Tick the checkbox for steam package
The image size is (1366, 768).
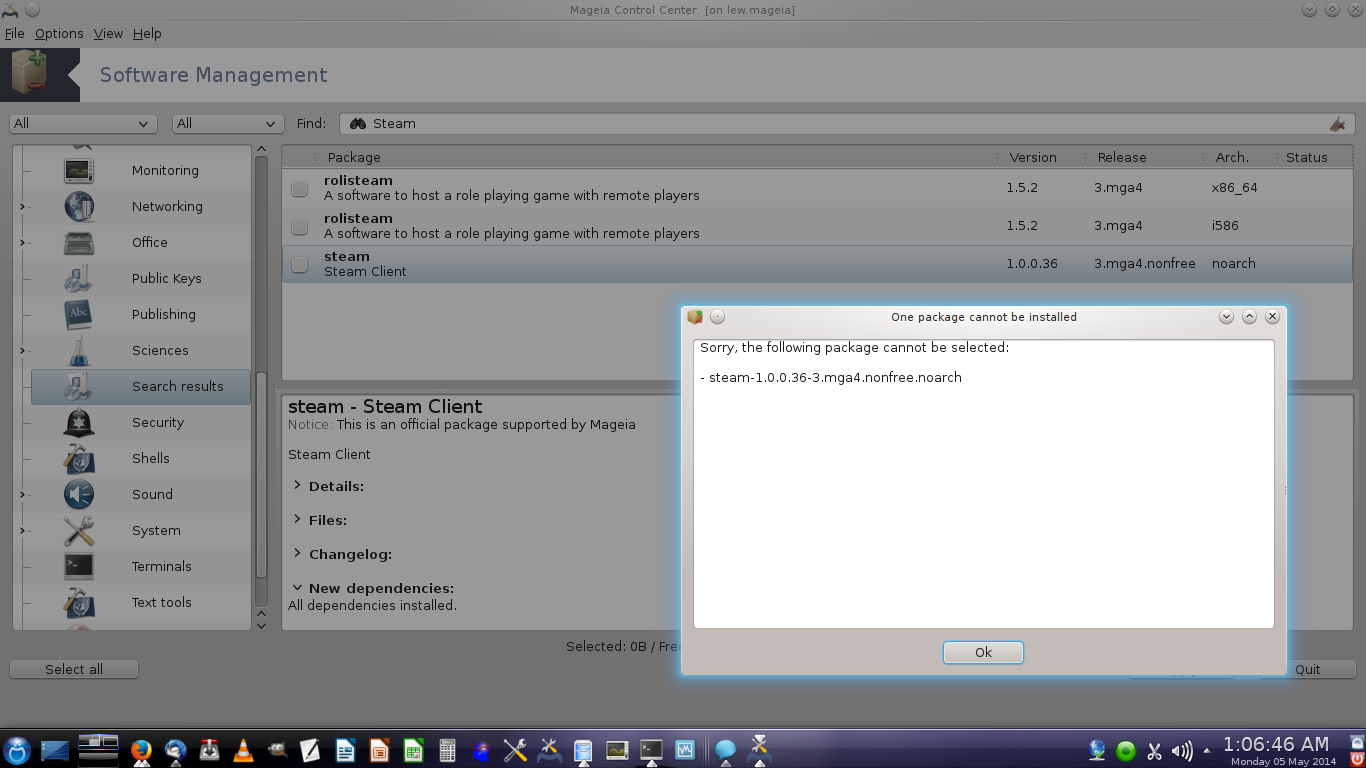pyautogui.click(x=299, y=264)
